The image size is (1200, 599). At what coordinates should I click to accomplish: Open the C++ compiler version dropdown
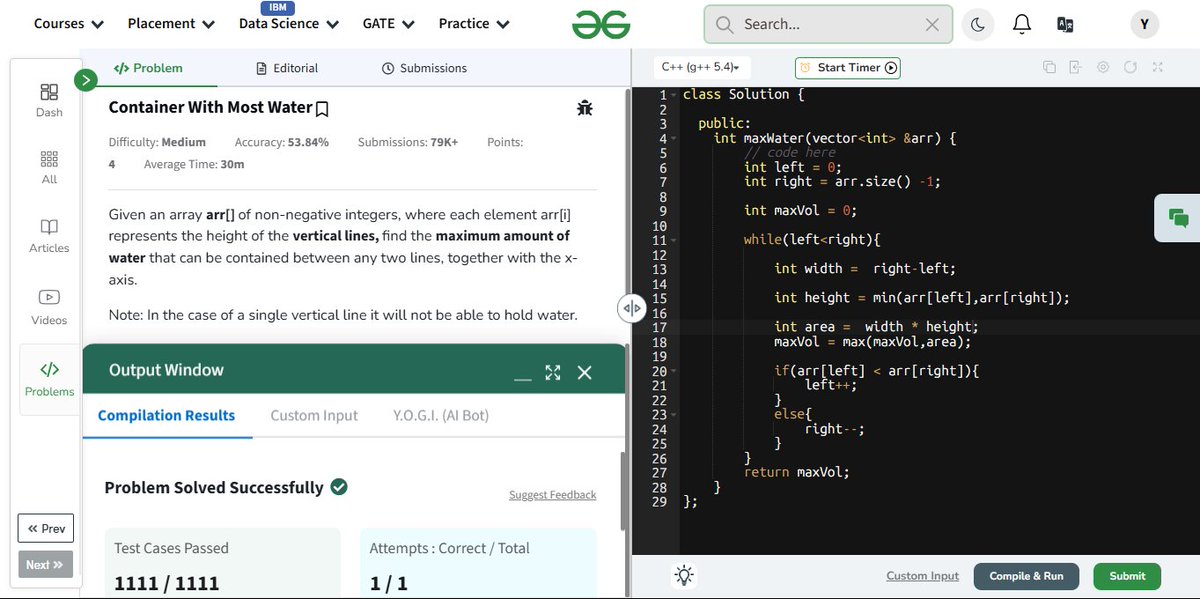(x=700, y=67)
